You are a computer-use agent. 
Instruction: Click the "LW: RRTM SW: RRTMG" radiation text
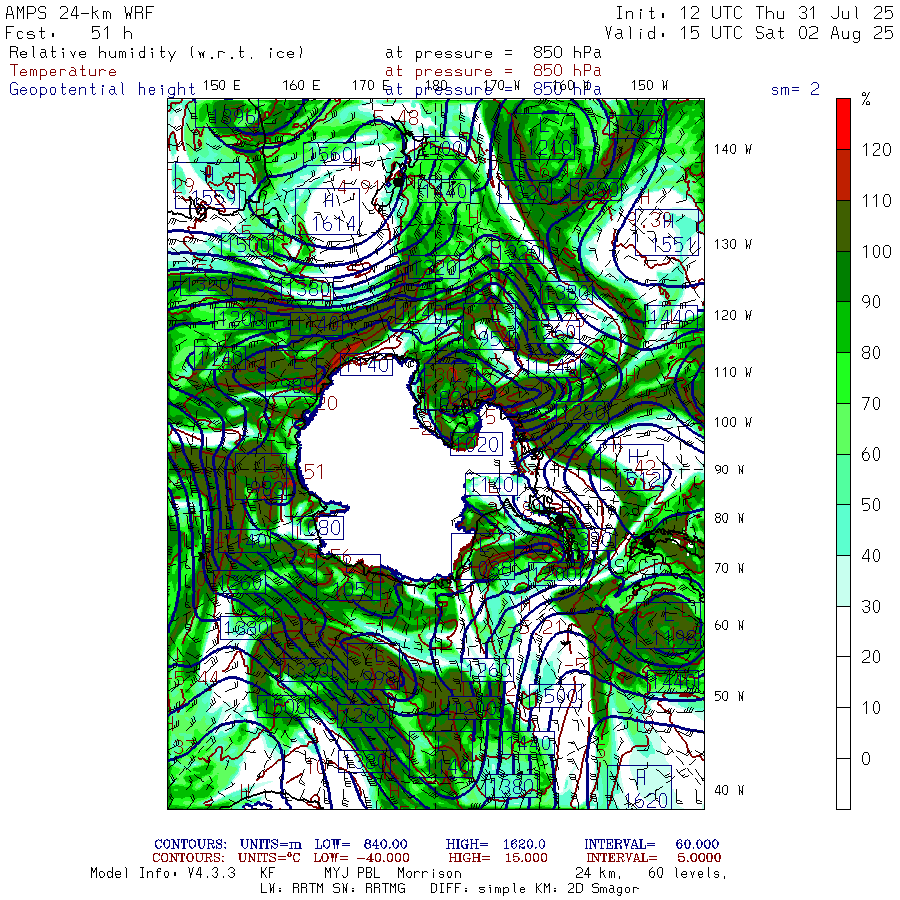[333, 889]
